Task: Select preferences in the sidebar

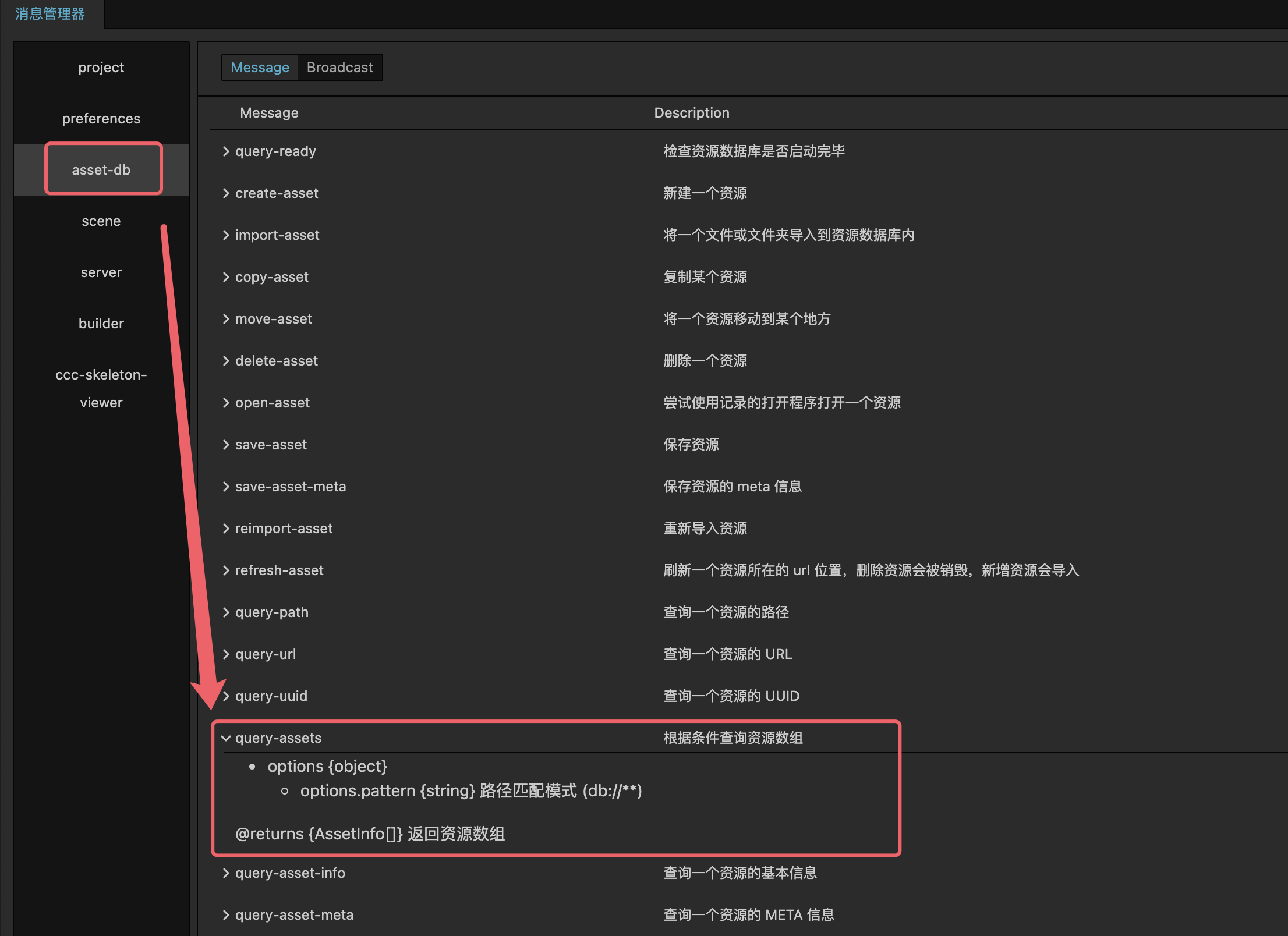Action: 101,118
